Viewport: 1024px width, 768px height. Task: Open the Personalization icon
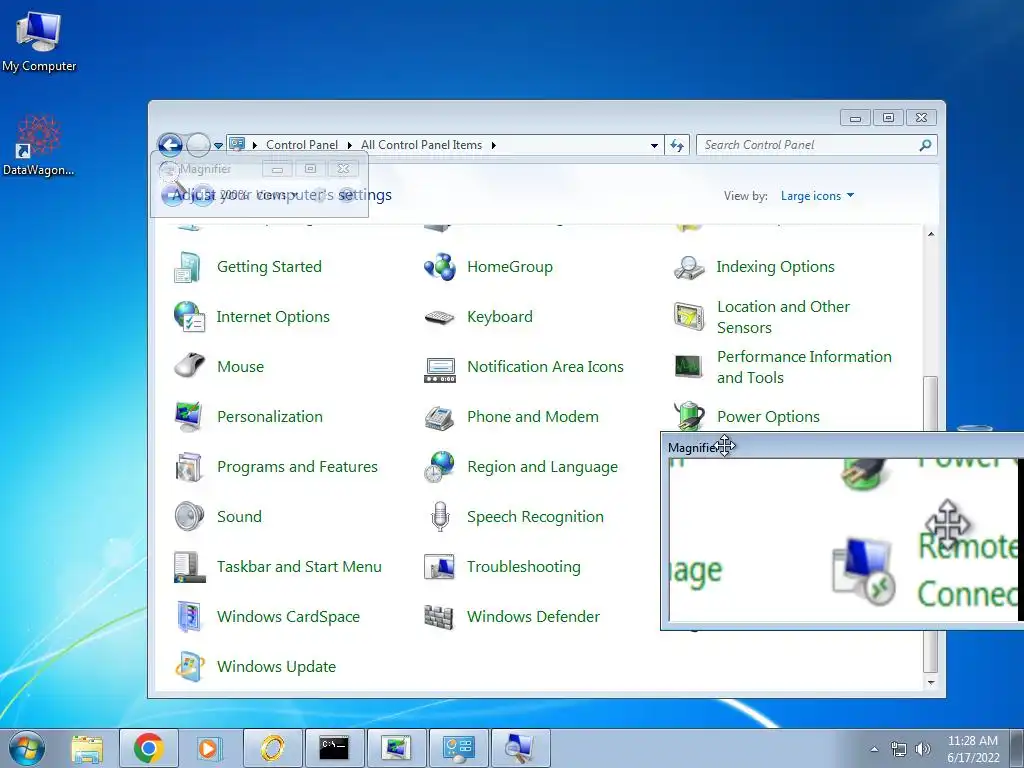(189, 417)
